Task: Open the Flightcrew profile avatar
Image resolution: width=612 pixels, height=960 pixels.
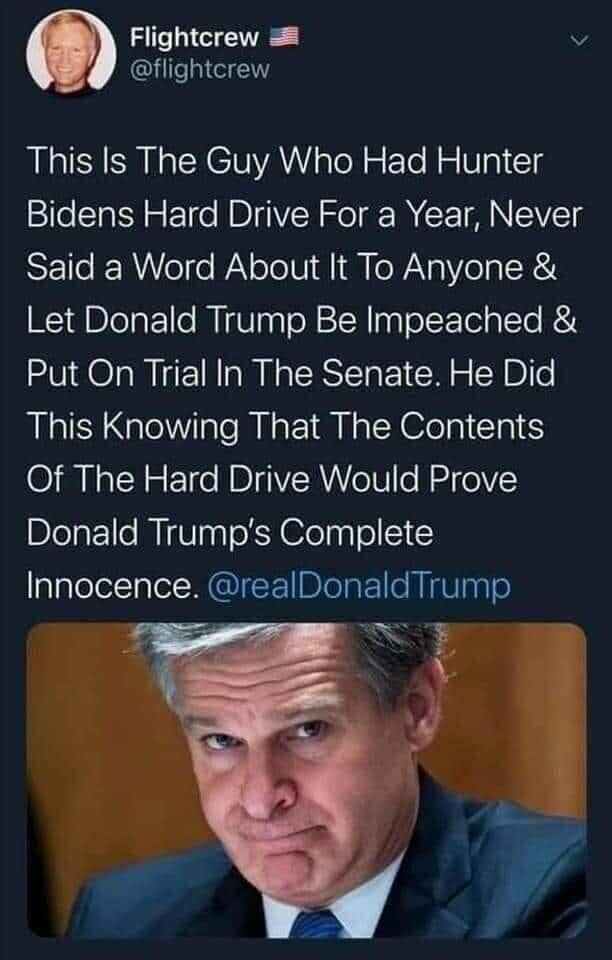Action: click(72, 52)
